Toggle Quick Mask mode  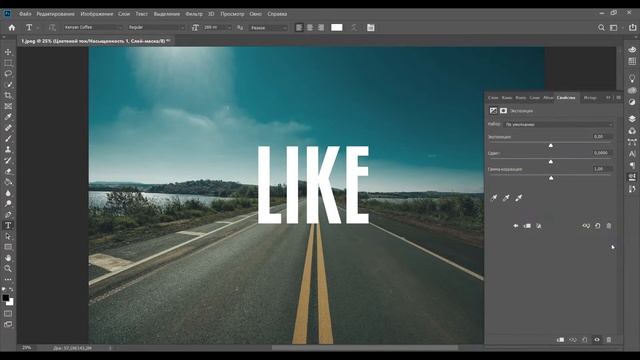[8, 313]
